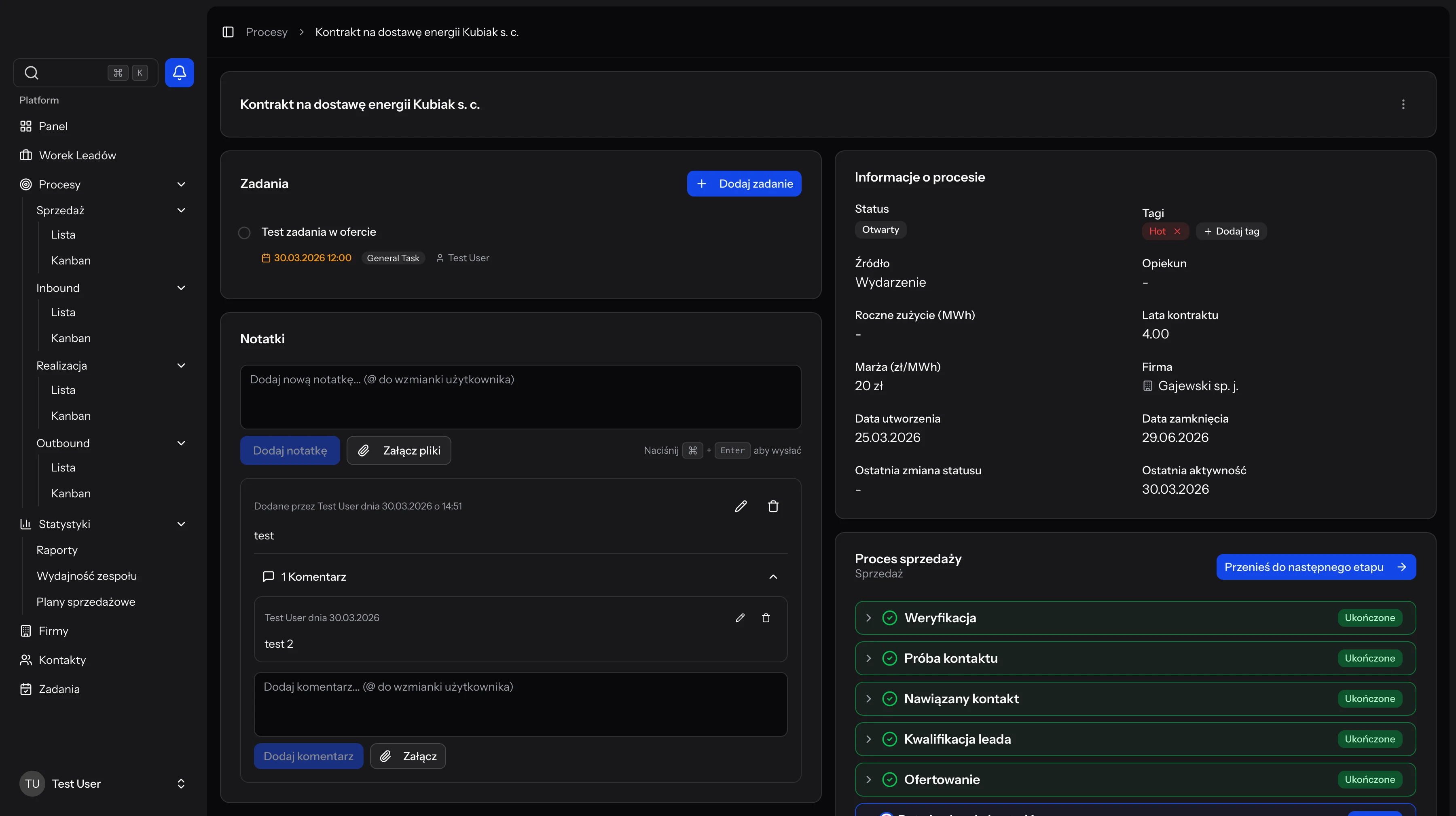Delete the note with the trash icon
The image size is (1456, 816).
pyautogui.click(x=772, y=506)
